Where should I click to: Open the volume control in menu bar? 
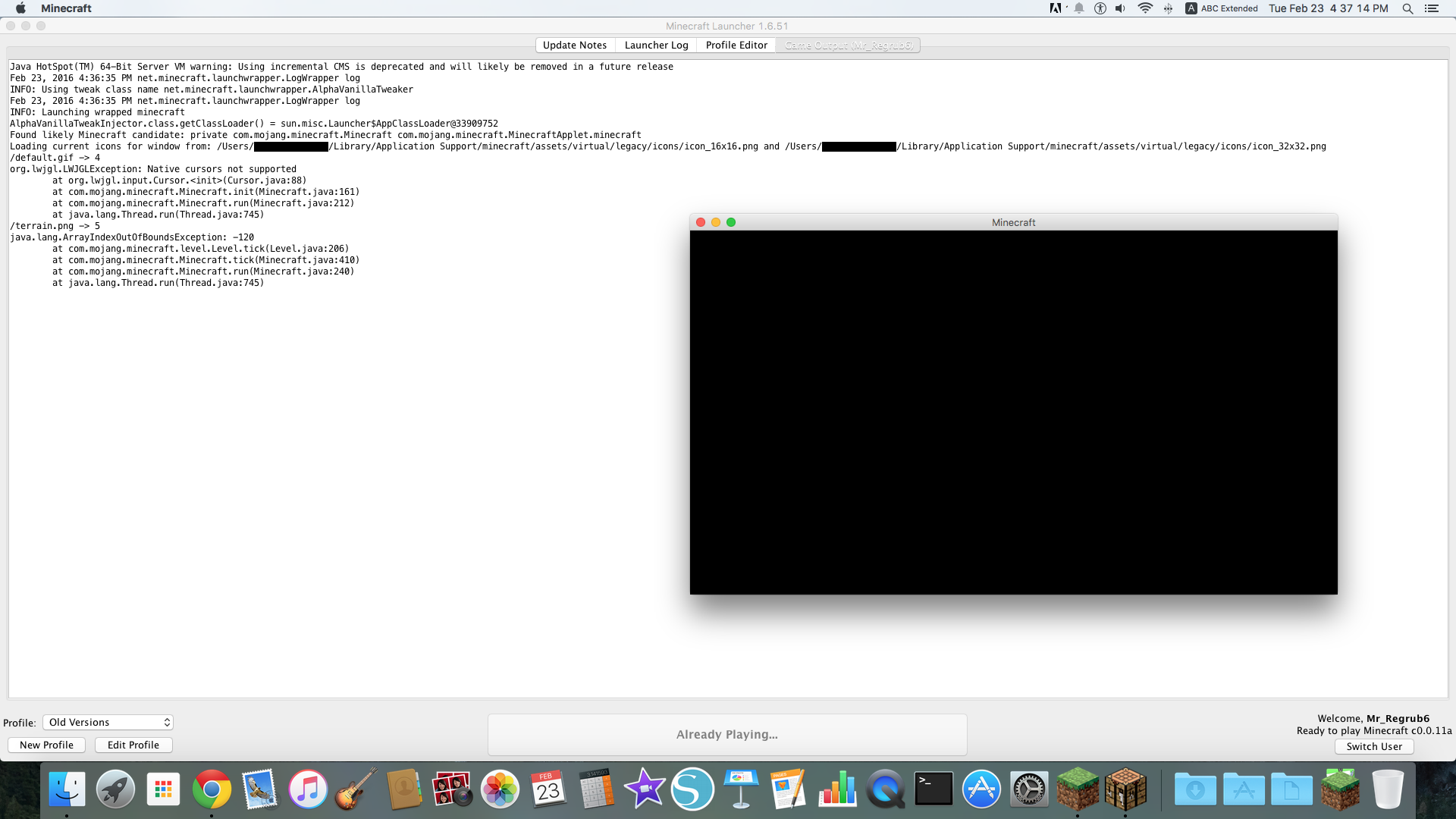point(1121,8)
